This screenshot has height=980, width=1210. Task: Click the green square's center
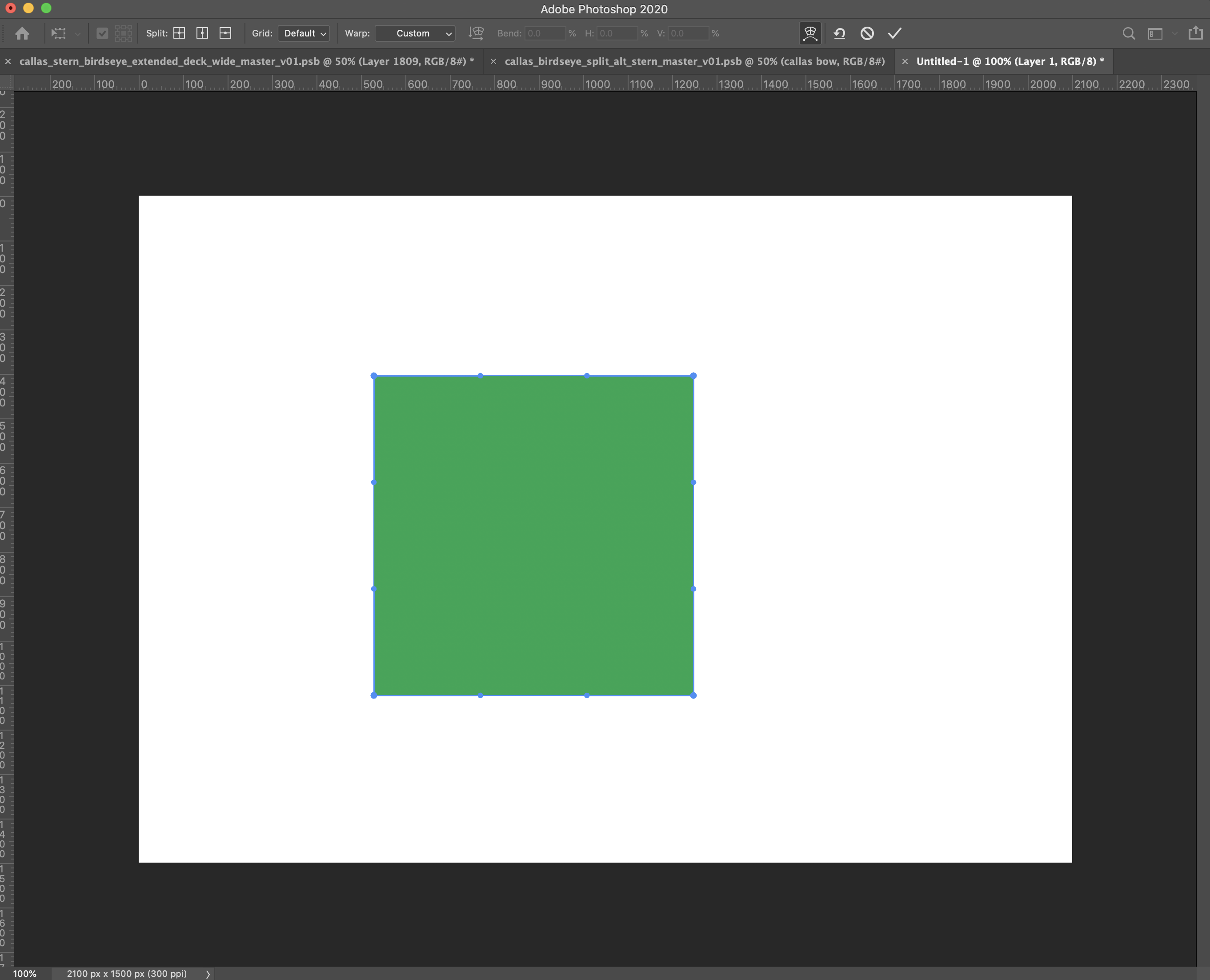(x=533, y=535)
